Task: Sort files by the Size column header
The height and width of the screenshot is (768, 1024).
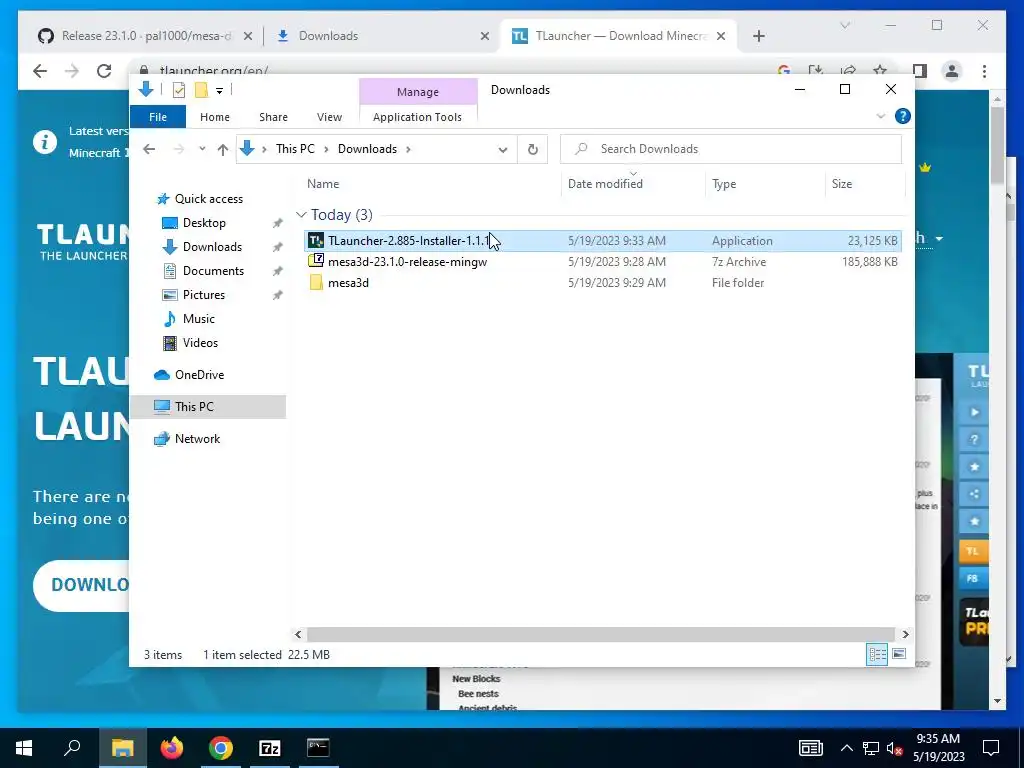Action: coord(842,184)
